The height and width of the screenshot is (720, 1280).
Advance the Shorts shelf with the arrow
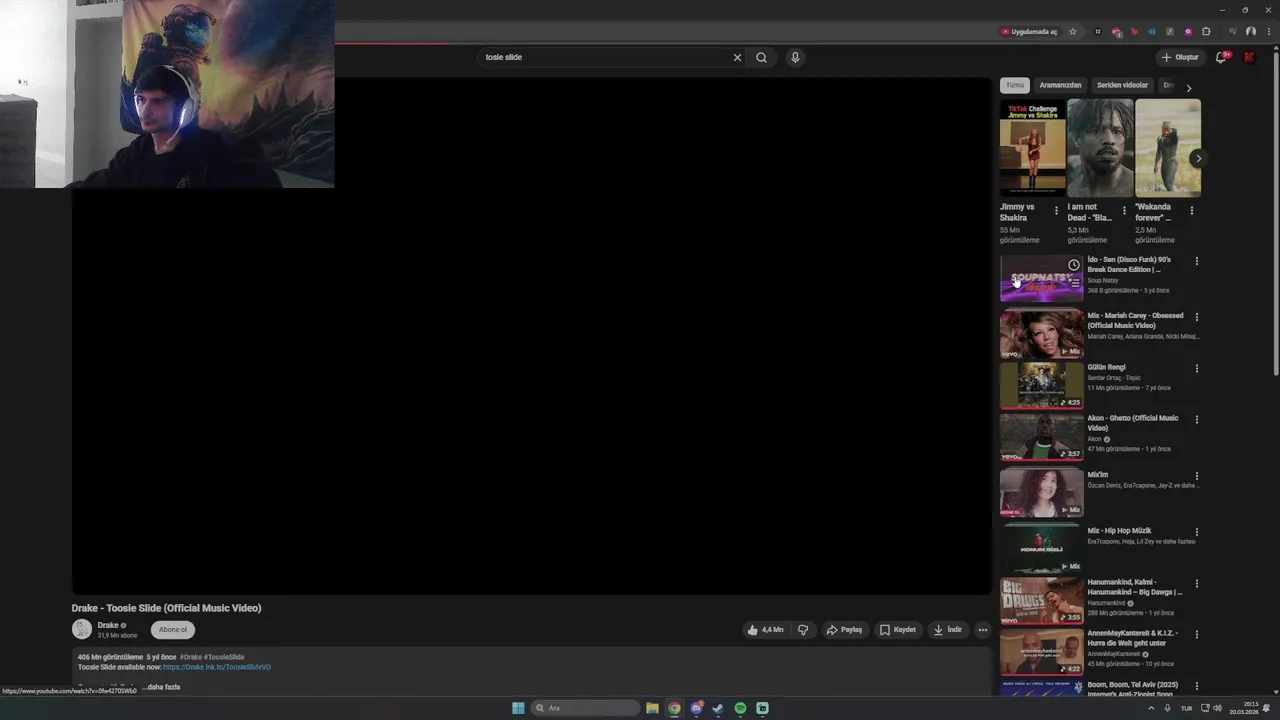[1198, 158]
